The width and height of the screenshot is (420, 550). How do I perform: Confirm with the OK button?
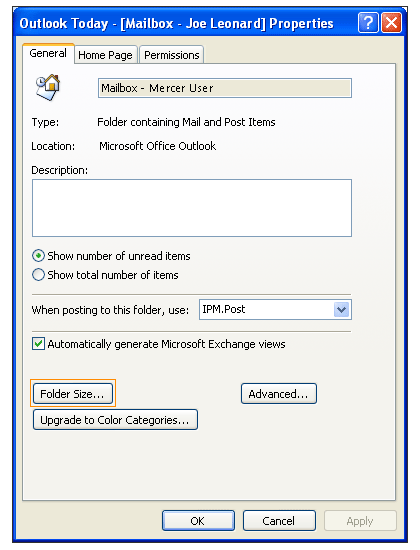198,521
